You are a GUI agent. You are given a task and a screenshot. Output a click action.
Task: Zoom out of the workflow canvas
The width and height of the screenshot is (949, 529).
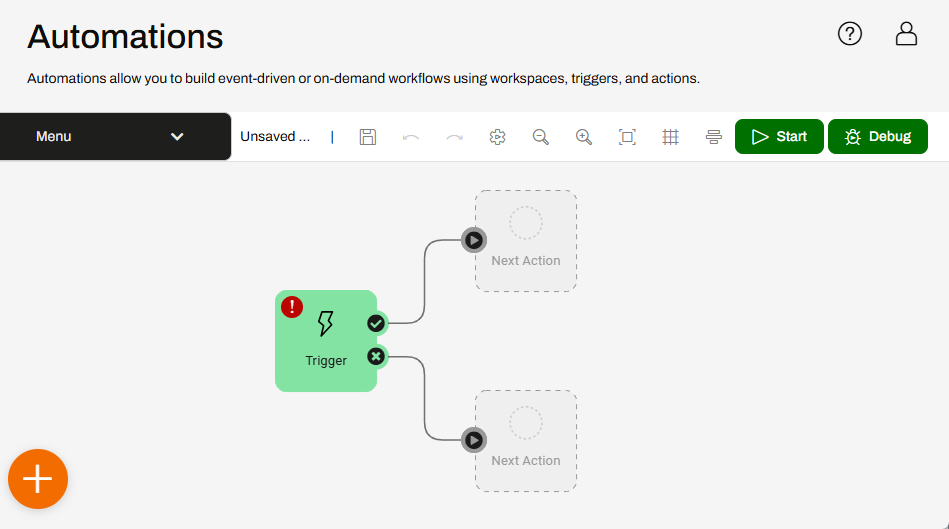tap(540, 137)
